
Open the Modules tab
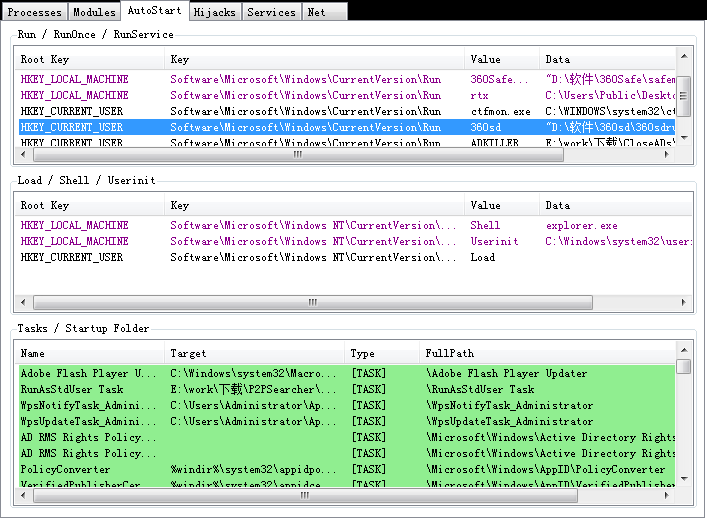(96, 12)
